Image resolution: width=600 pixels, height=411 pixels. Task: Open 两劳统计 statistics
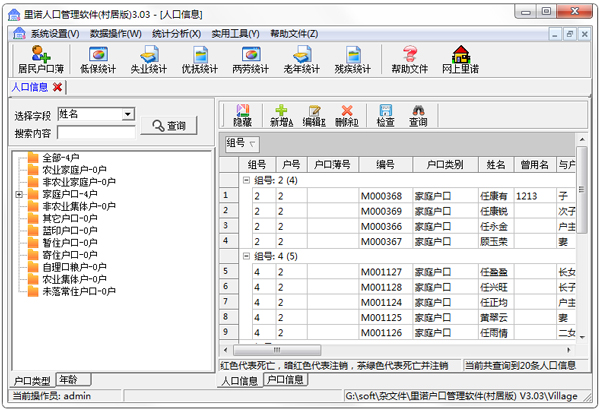[x=251, y=59]
